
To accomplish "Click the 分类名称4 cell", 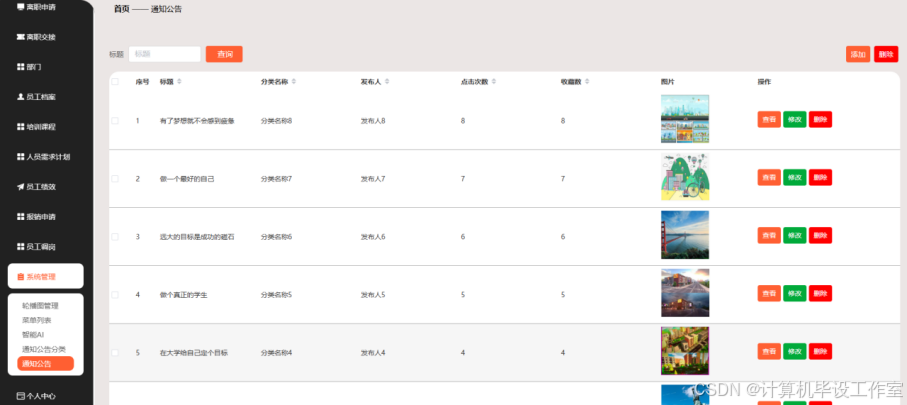I will (x=276, y=352).
